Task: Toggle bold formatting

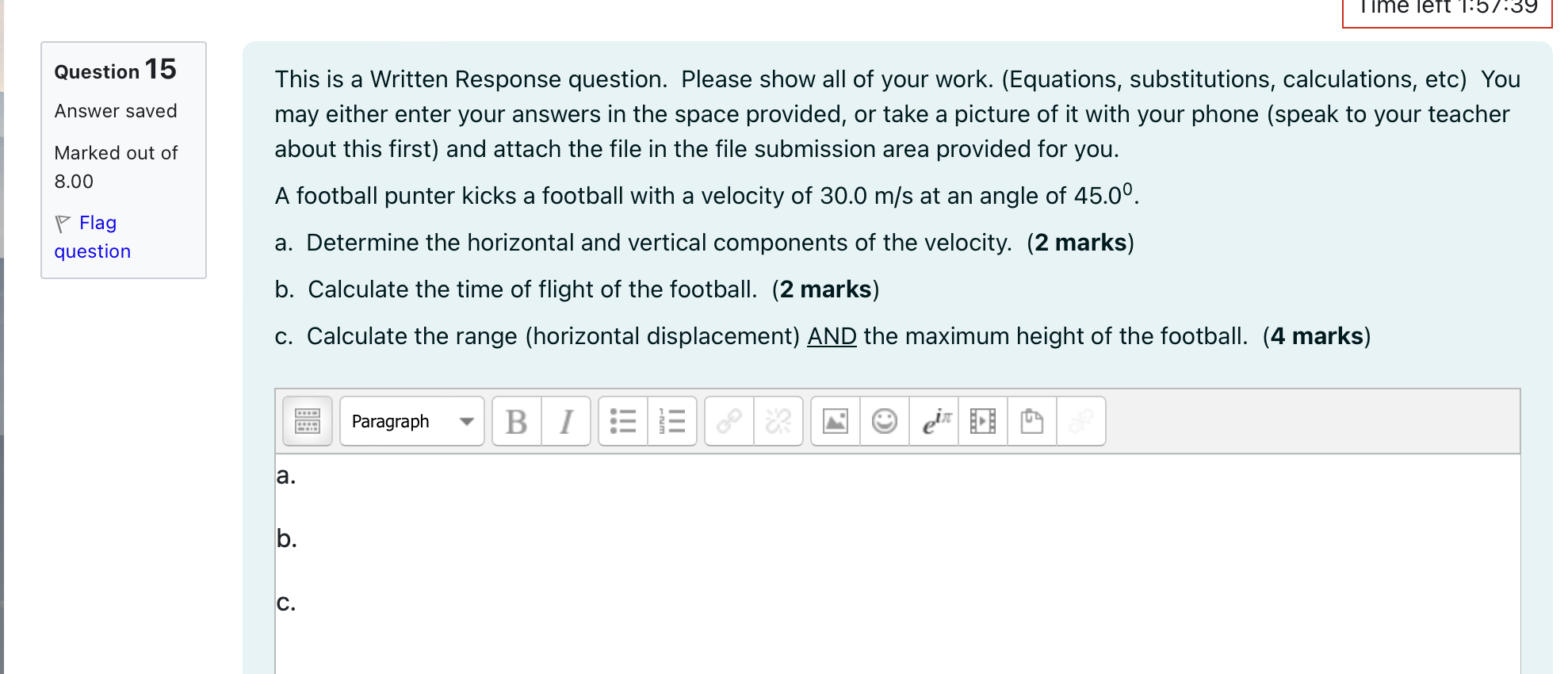Action: [516, 421]
